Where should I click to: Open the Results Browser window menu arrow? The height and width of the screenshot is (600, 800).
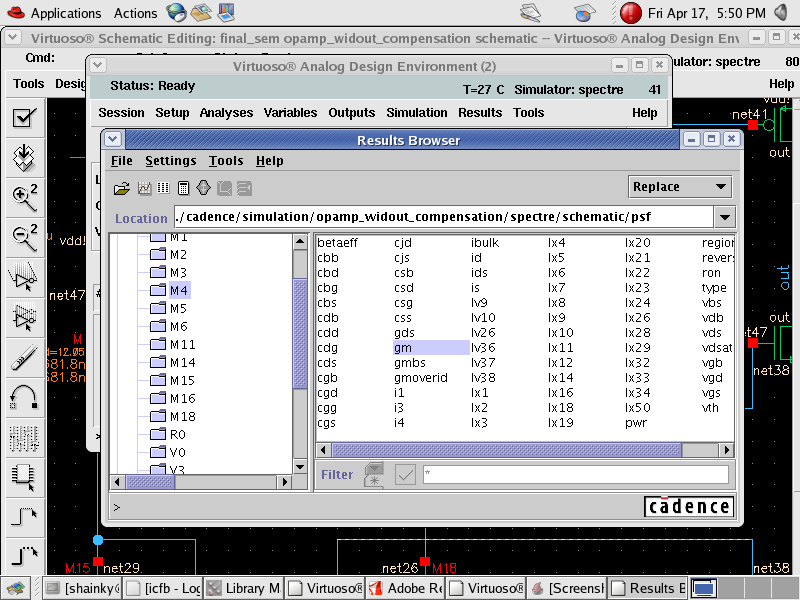point(113,139)
